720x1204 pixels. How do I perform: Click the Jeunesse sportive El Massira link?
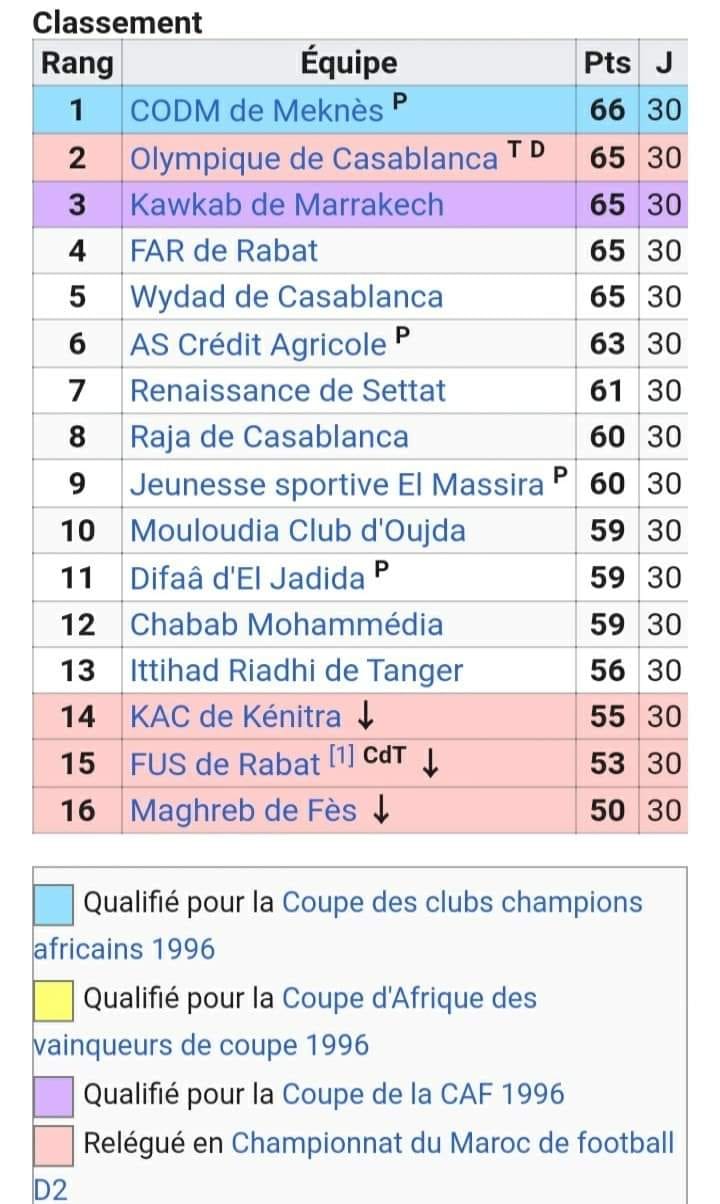click(x=337, y=485)
